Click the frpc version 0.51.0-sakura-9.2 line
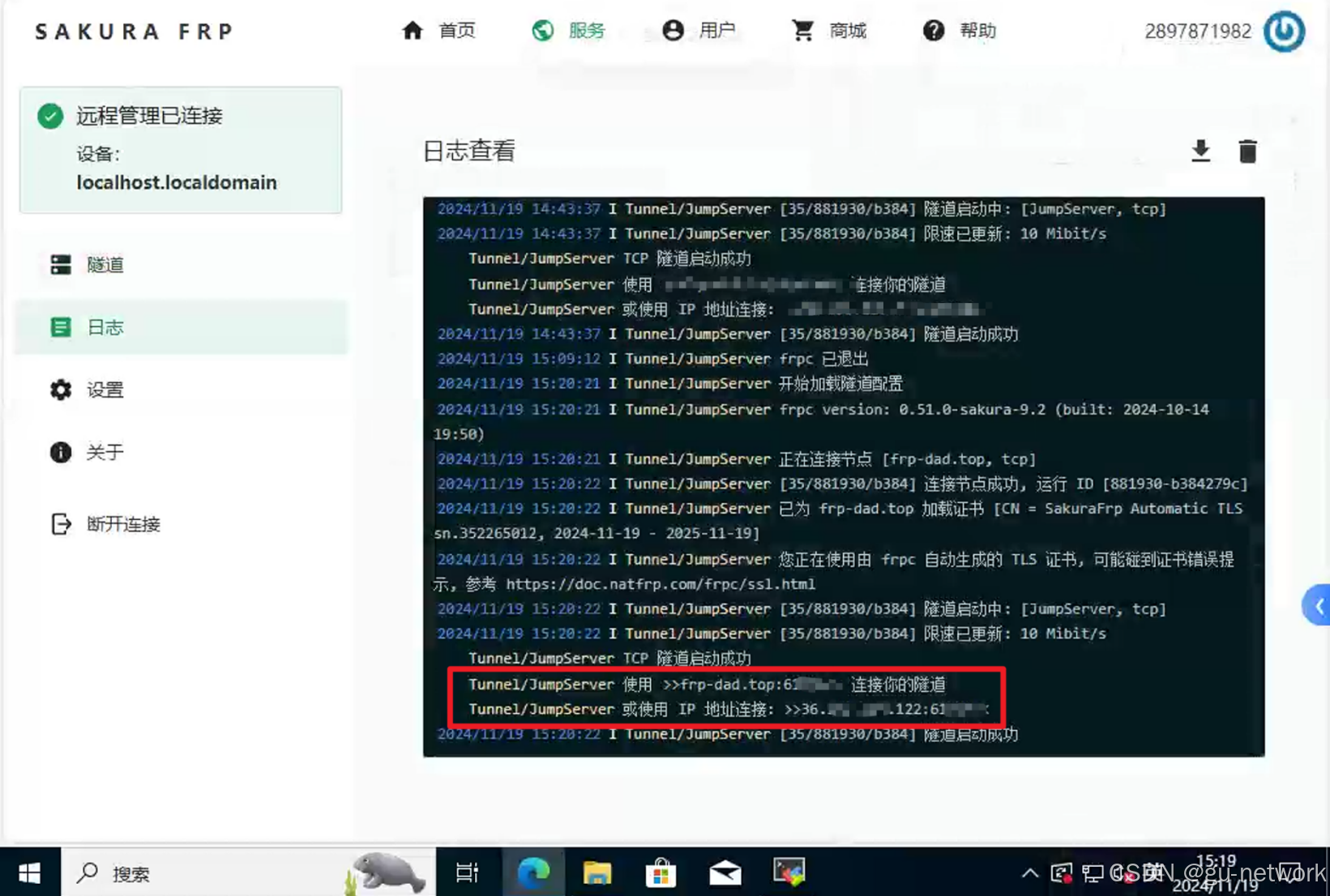 click(x=823, y=421)
